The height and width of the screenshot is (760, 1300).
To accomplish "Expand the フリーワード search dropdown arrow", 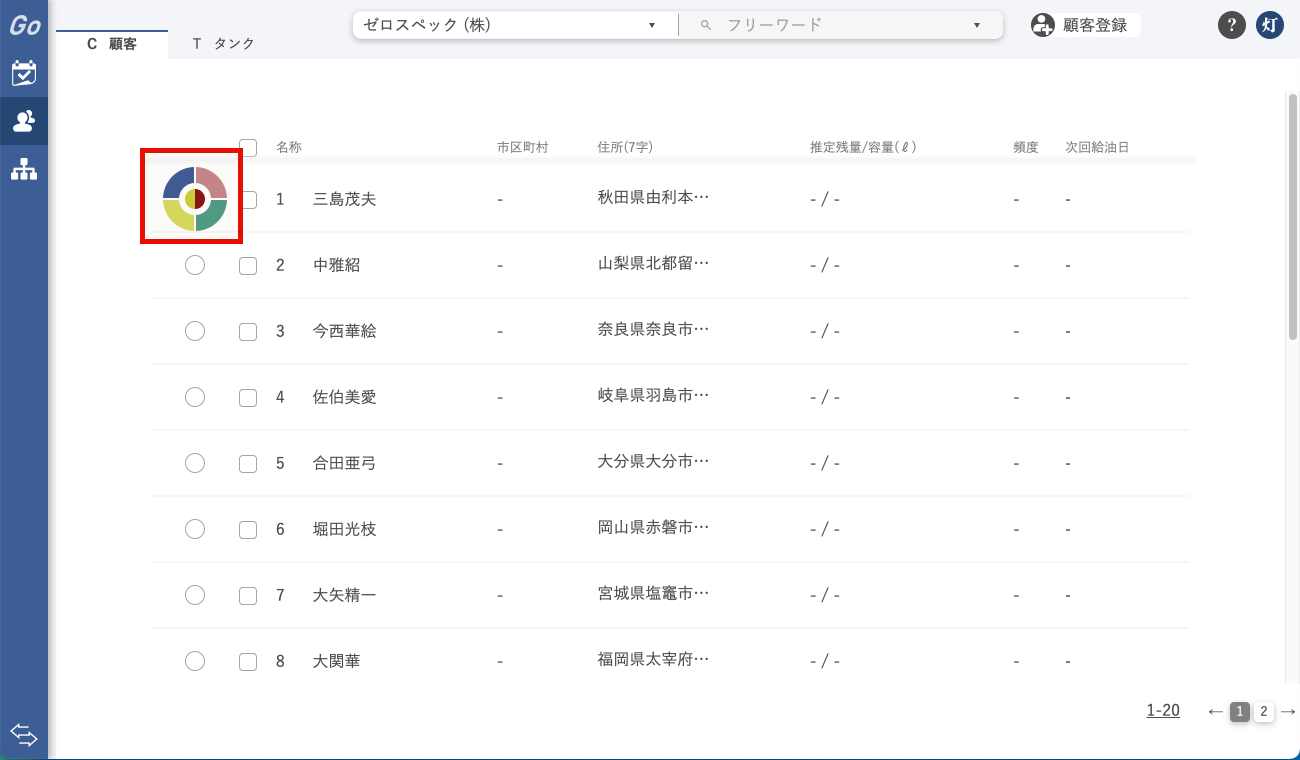I will point(977,25).
